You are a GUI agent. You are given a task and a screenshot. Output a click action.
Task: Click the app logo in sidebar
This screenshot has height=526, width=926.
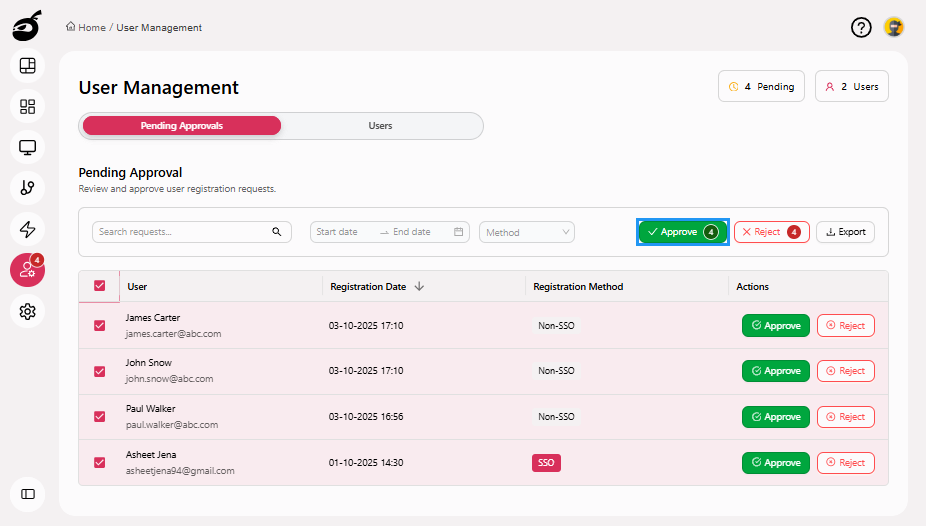(27, 26)
